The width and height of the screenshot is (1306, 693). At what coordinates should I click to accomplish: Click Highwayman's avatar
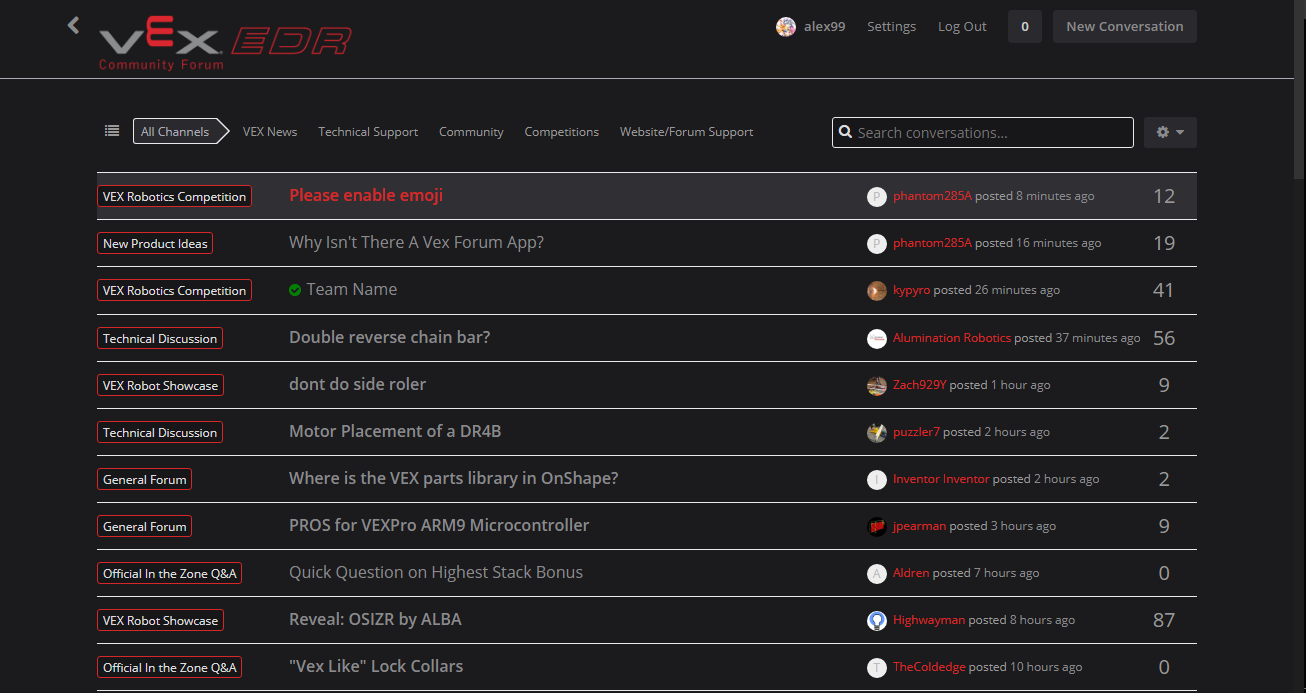(x=877, y=621)
